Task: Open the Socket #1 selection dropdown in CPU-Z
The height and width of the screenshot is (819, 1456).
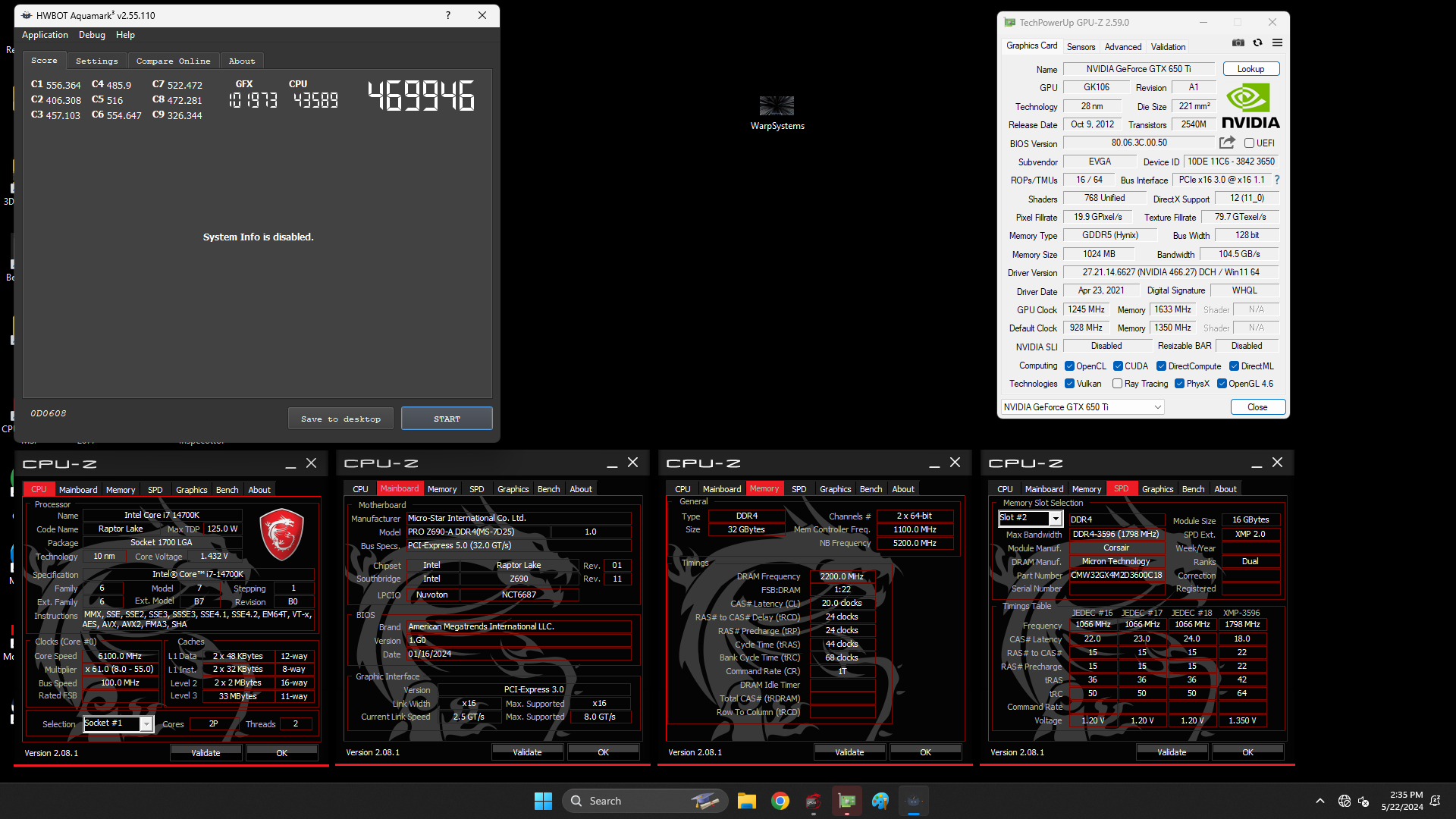Action: [x=118, y=723]
